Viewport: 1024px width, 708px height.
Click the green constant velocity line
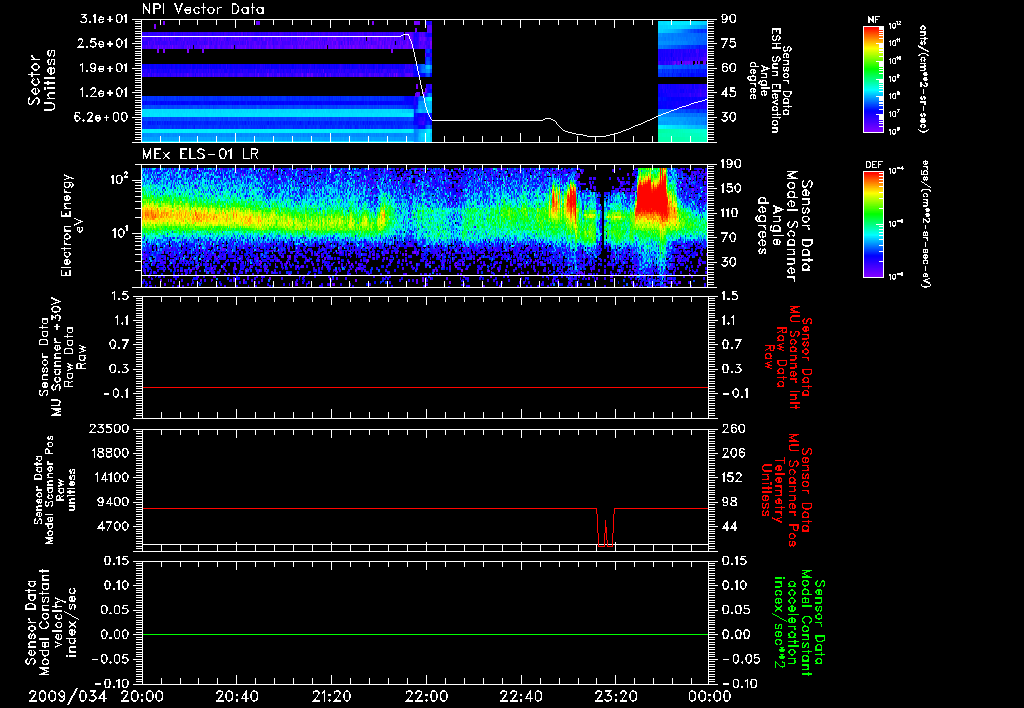click(x=424, y=634)
